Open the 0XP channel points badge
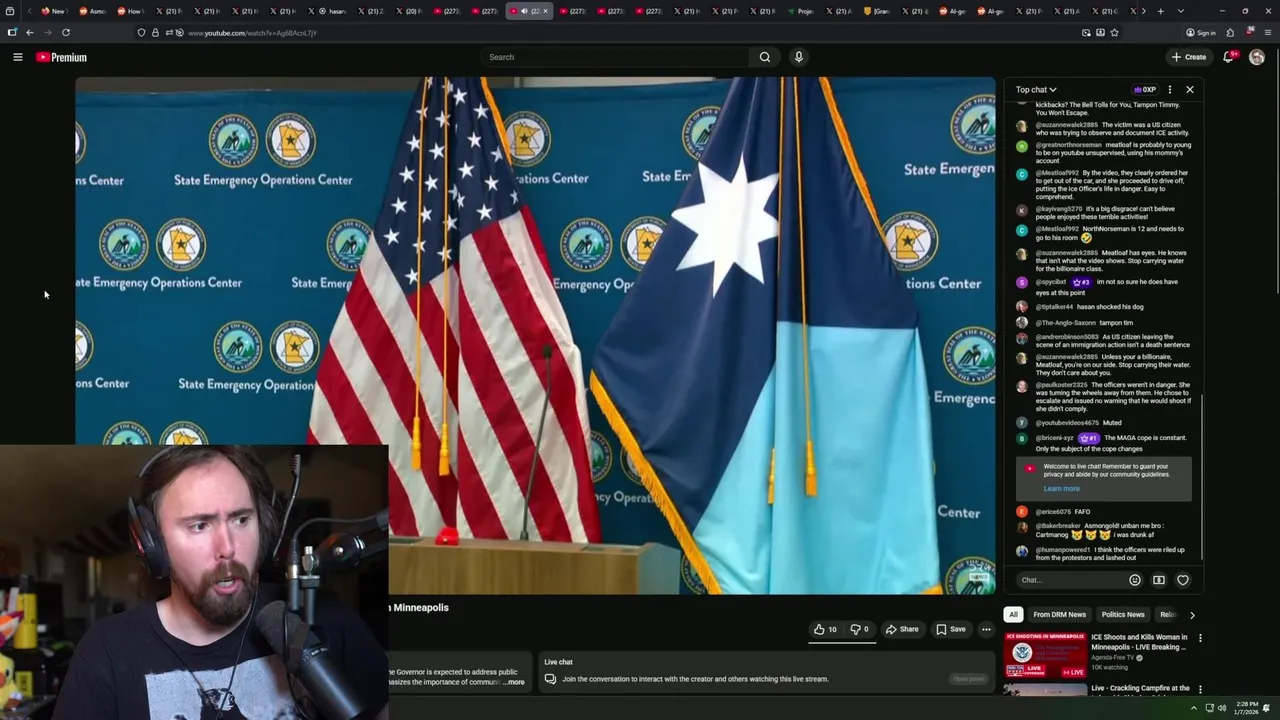 (x=1145, y=90)
